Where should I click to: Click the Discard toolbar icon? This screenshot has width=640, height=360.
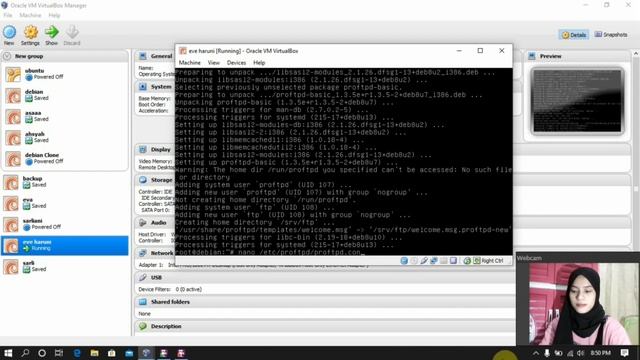pyautogui.click(x=72, y=32)
